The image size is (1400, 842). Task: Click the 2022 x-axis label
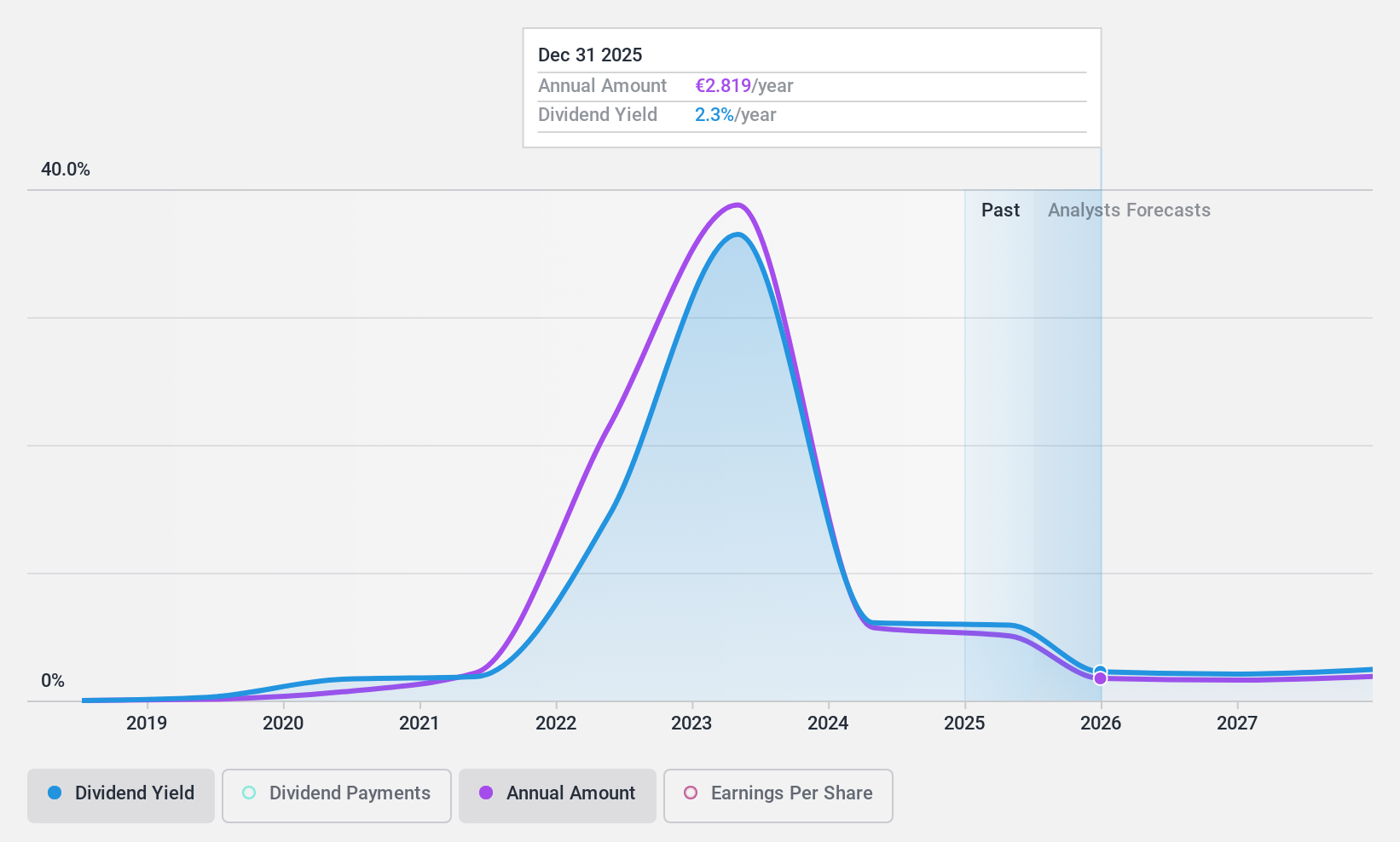(556, 724)
